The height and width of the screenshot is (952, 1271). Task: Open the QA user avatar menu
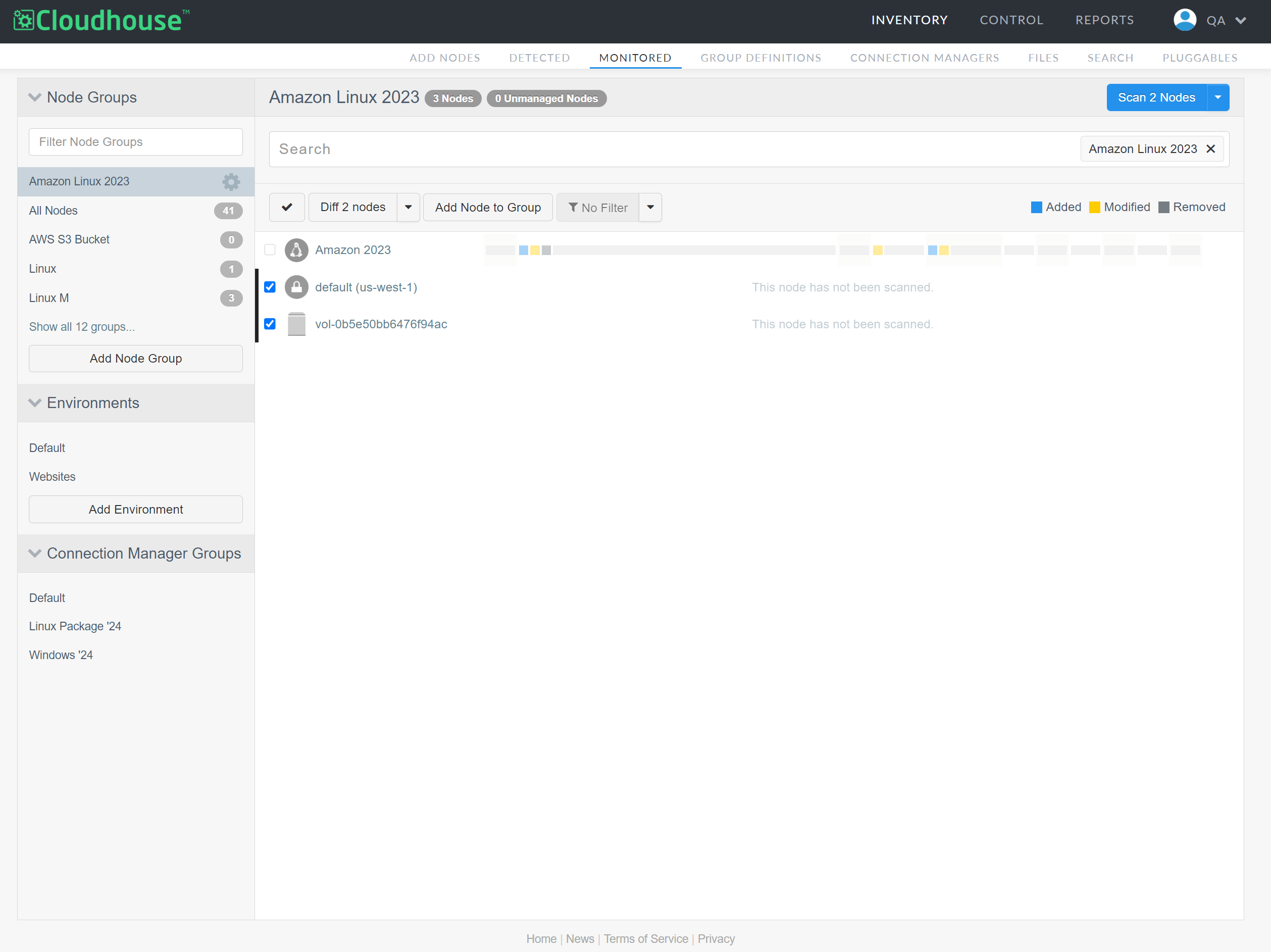click(x=1184, y=20)
